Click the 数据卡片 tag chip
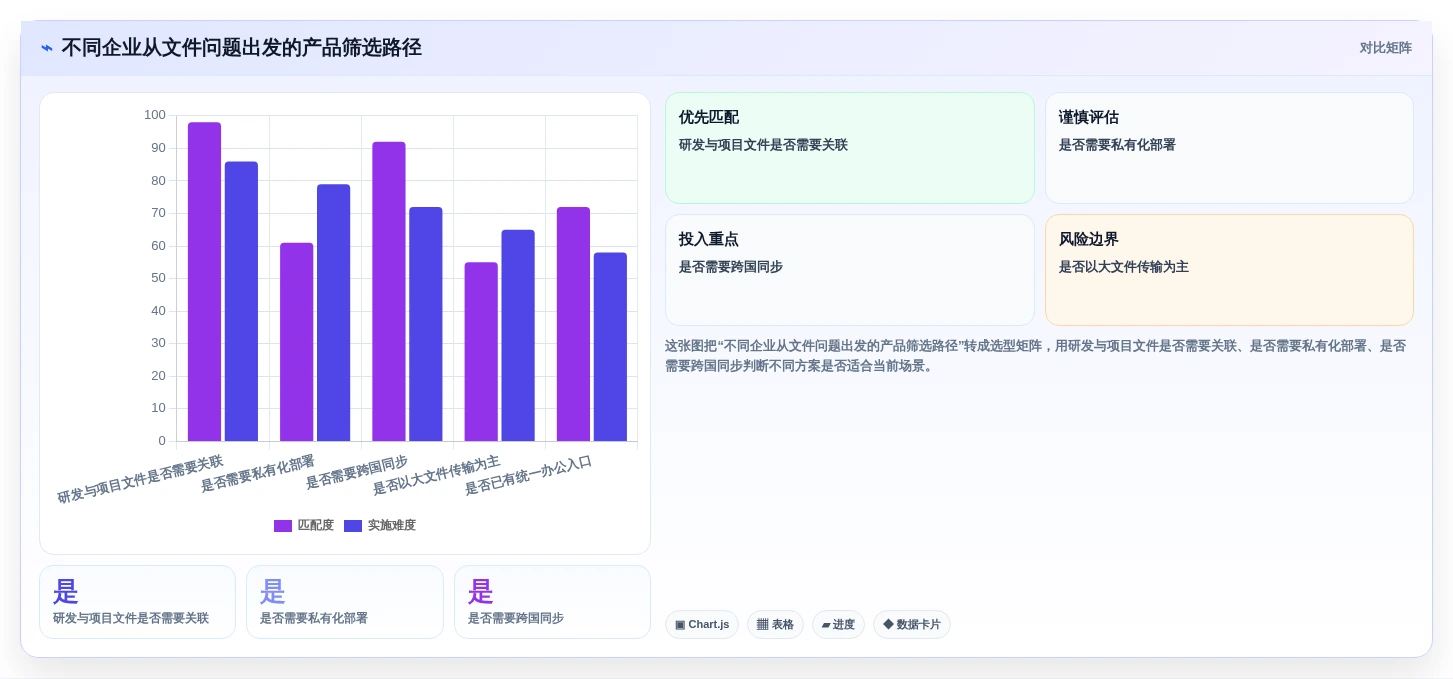The image size is (1453, 679). (911, 625)
